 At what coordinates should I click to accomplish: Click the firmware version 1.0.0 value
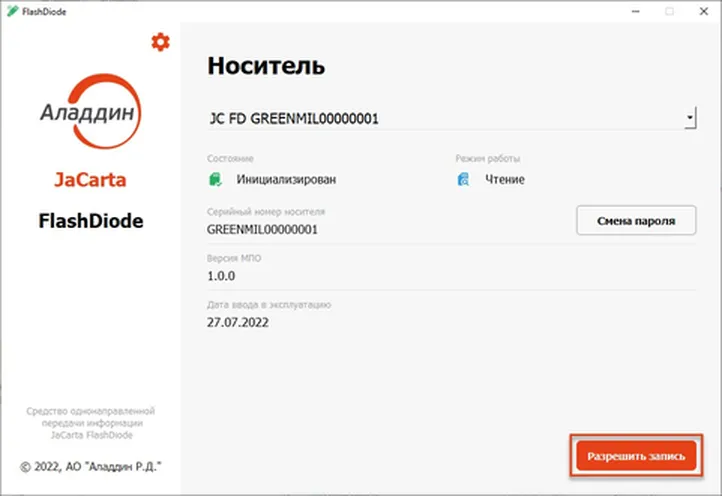coord(221,276)
